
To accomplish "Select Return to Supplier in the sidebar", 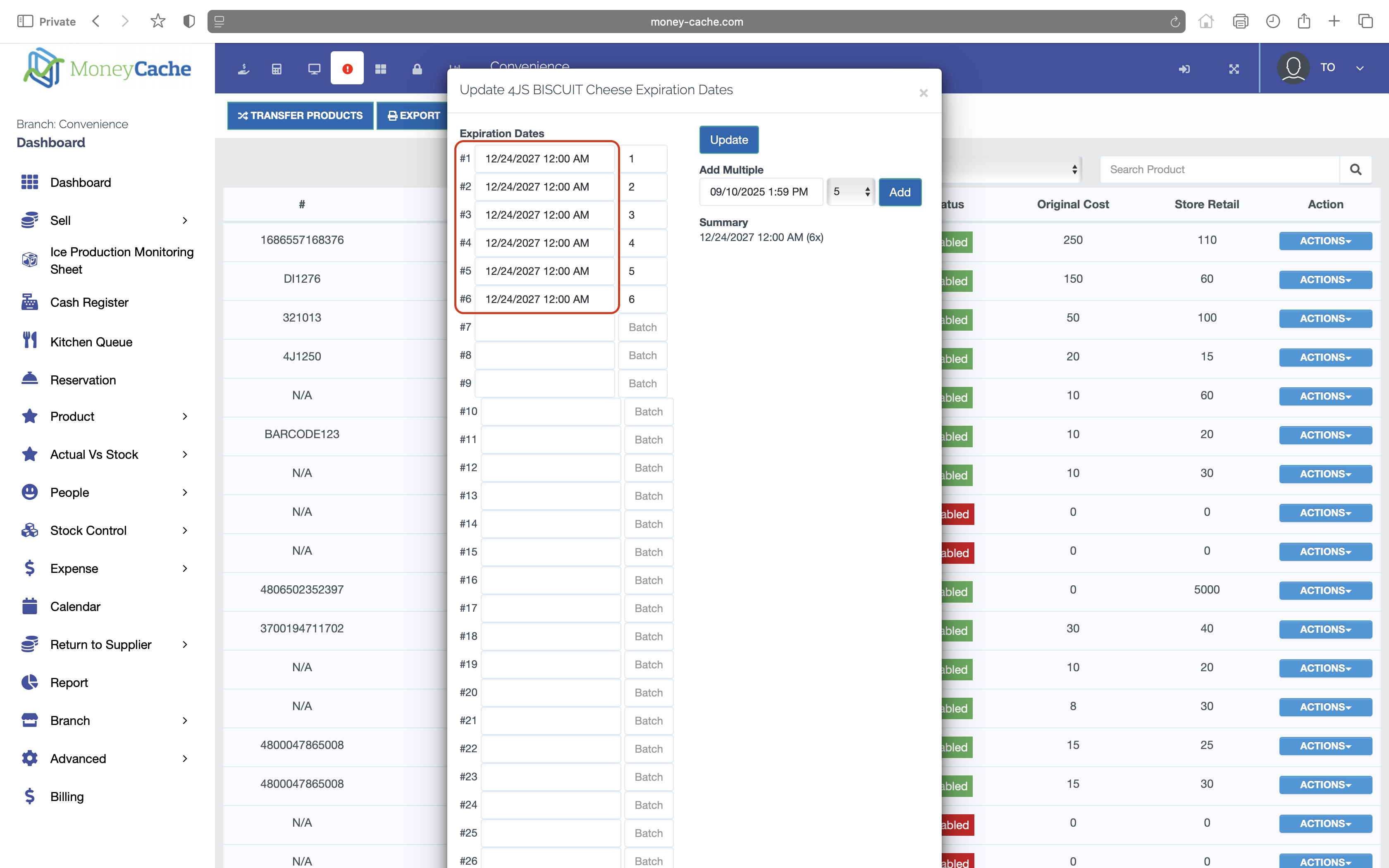I will 101,644.
